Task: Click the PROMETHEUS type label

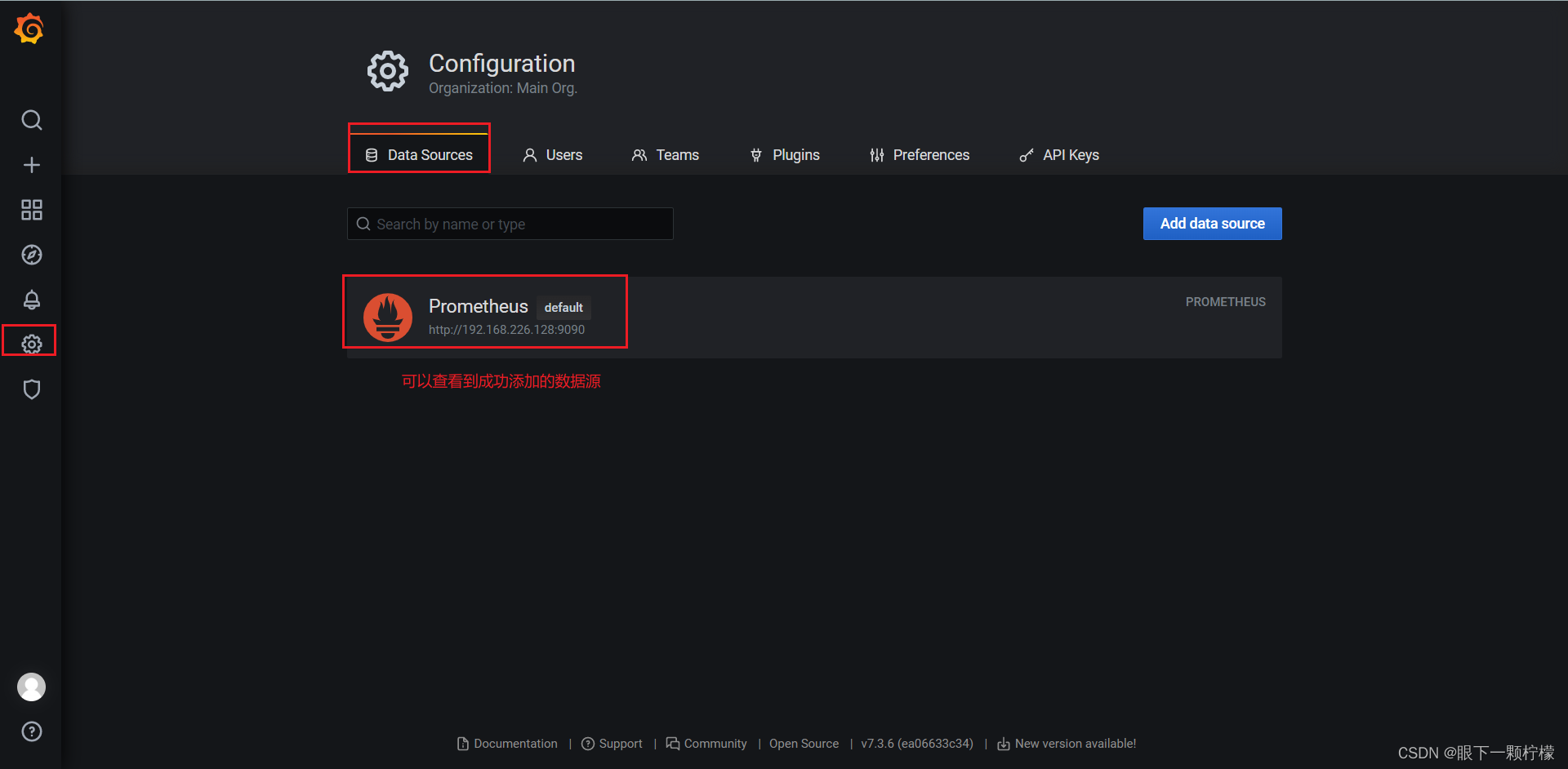Action: [x=1226, y=302]
